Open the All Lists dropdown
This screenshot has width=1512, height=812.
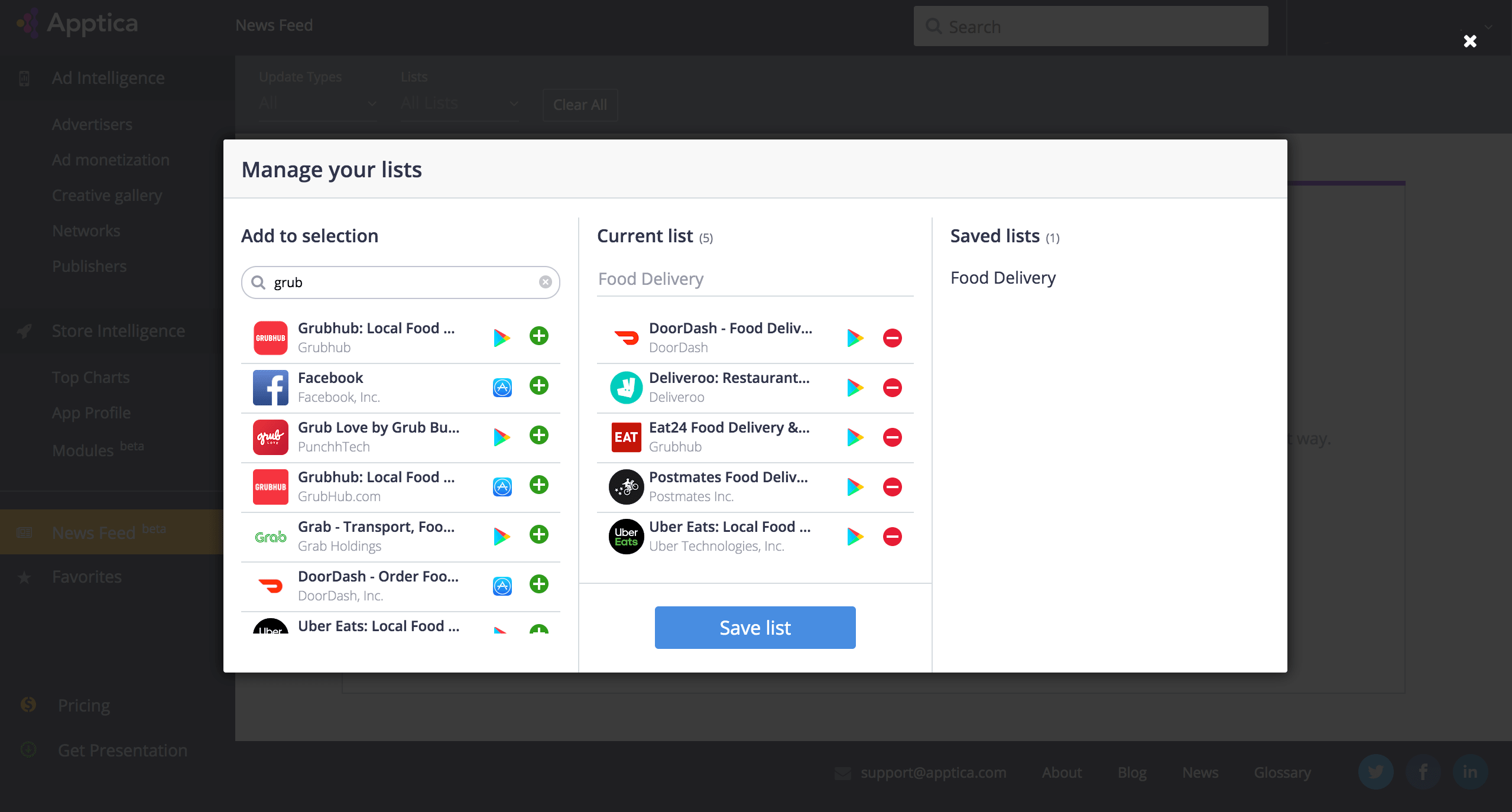[459, 103]
